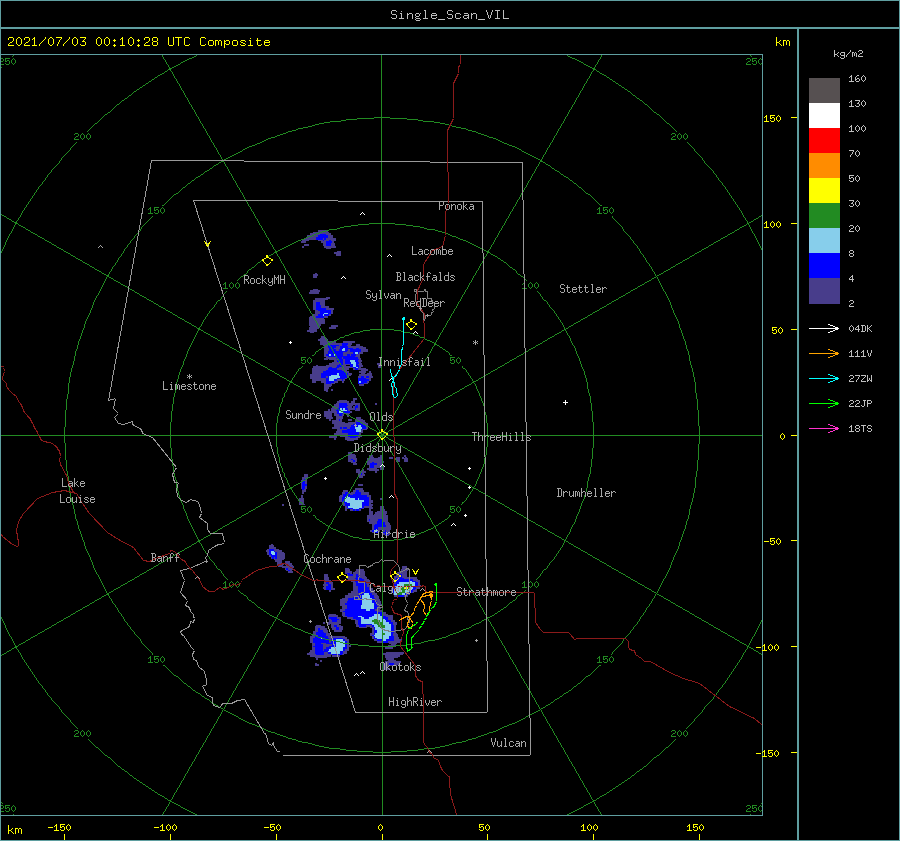Click the 22JP legend label
Viewport: 900px width, 841px height.
coord(860,404)
